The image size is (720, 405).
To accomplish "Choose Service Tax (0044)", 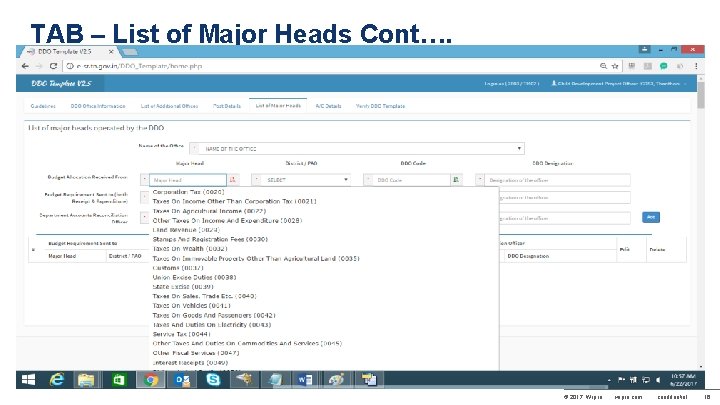I will 181,334.
